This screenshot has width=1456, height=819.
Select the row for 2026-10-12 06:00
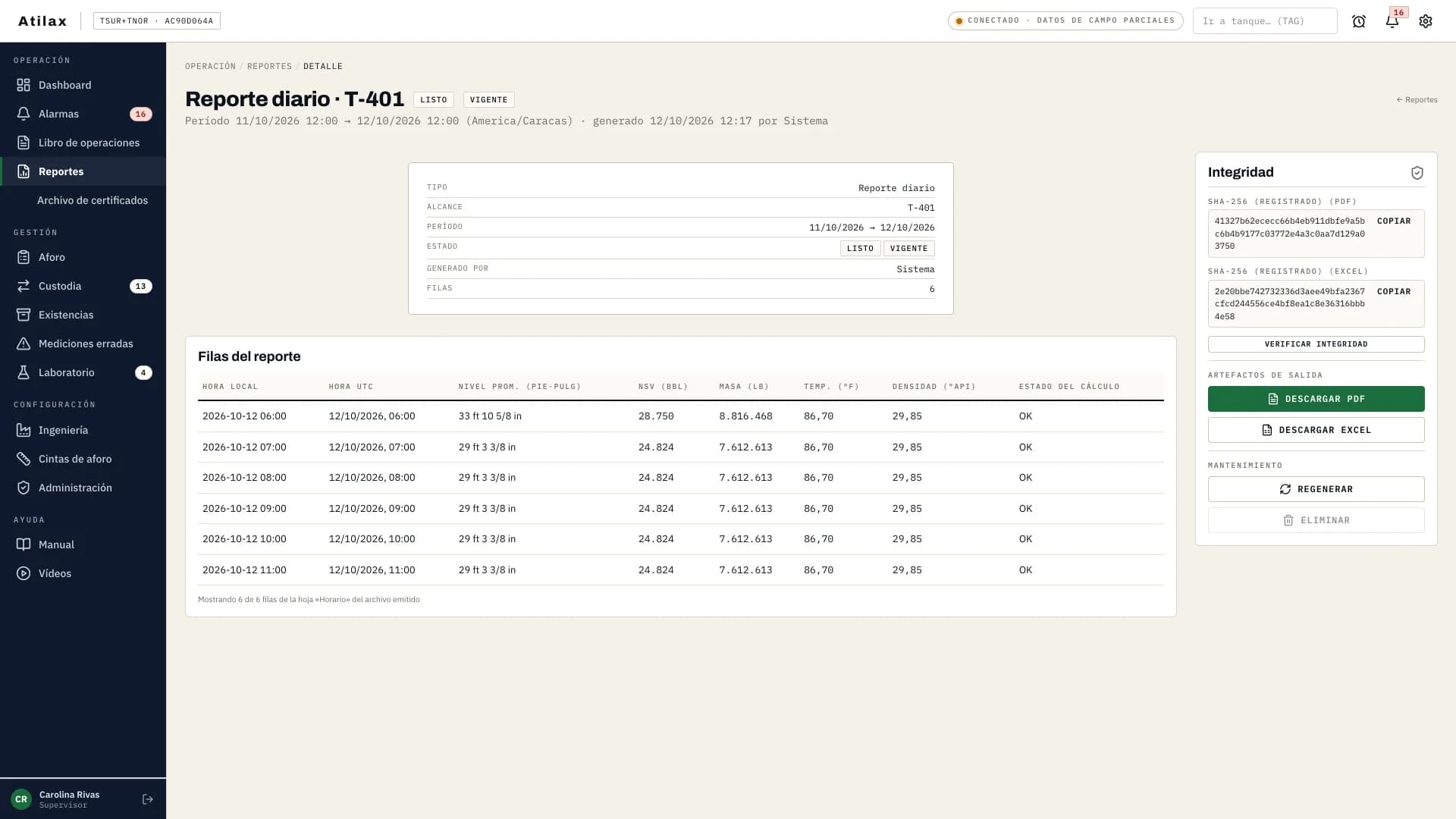[680, 416]
